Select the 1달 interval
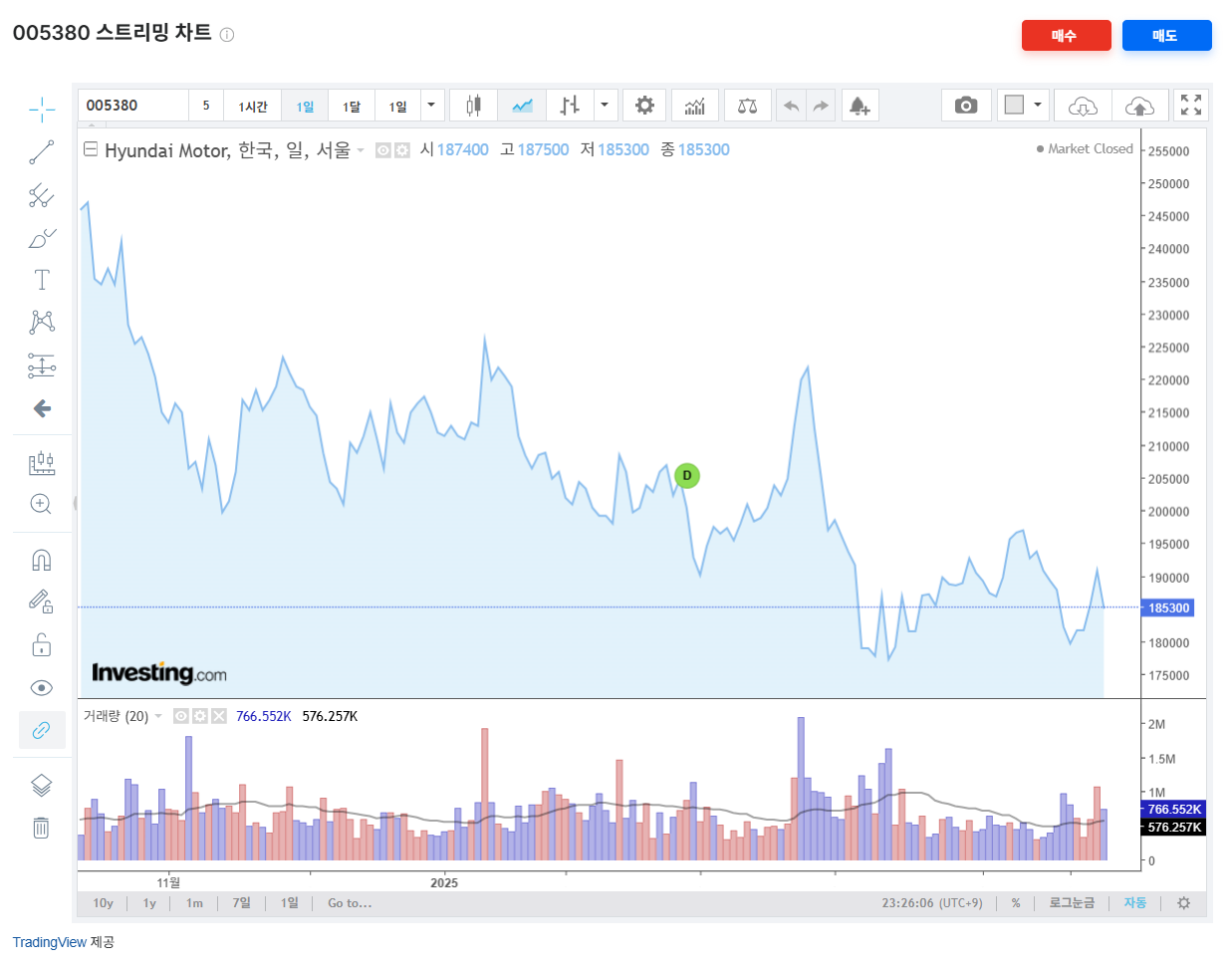Image resolution: width=1232 pixels, height=966 pixels. (352, 106)
